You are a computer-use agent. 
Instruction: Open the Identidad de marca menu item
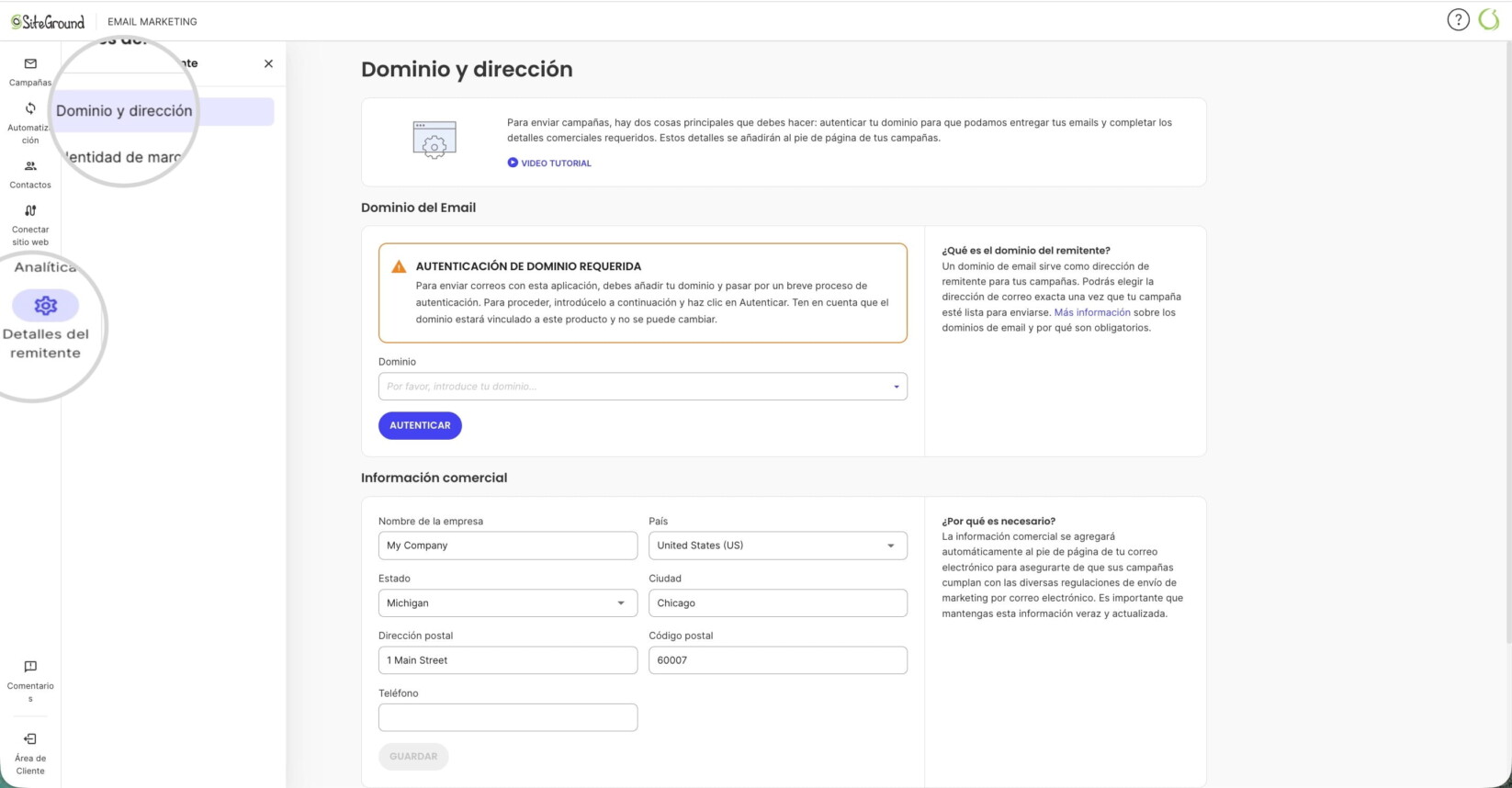pos(125,157)
